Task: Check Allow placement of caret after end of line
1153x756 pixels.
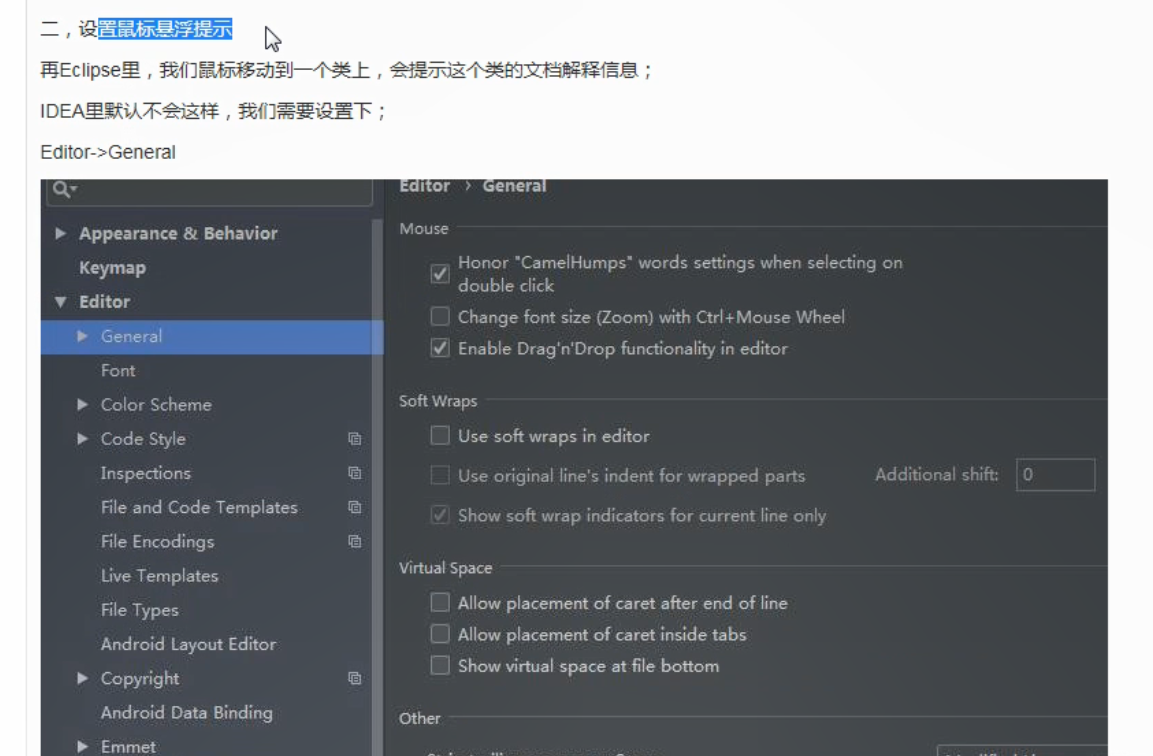Action: pos(439,603)
